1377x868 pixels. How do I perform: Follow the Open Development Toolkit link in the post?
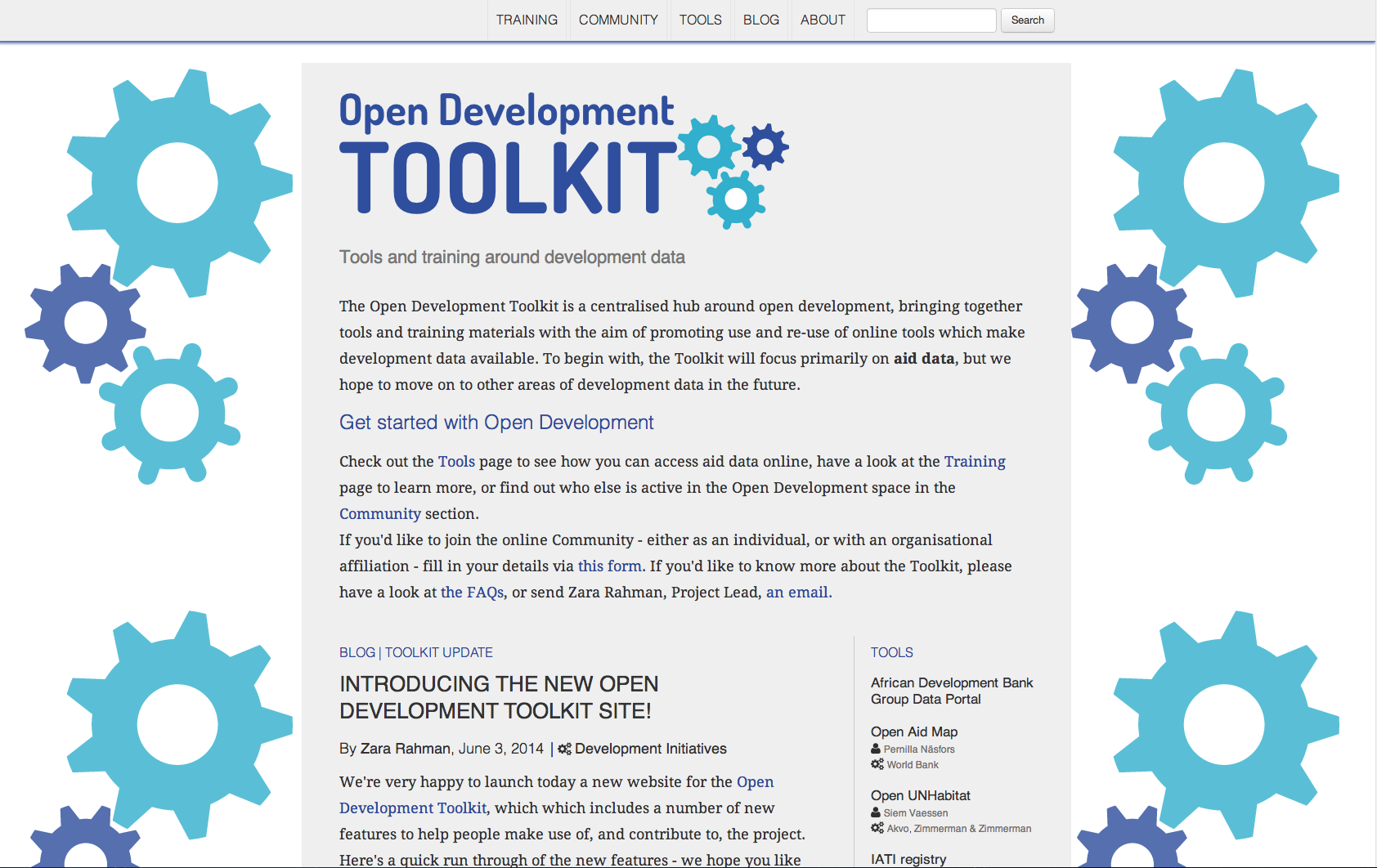tap(556, 795)
